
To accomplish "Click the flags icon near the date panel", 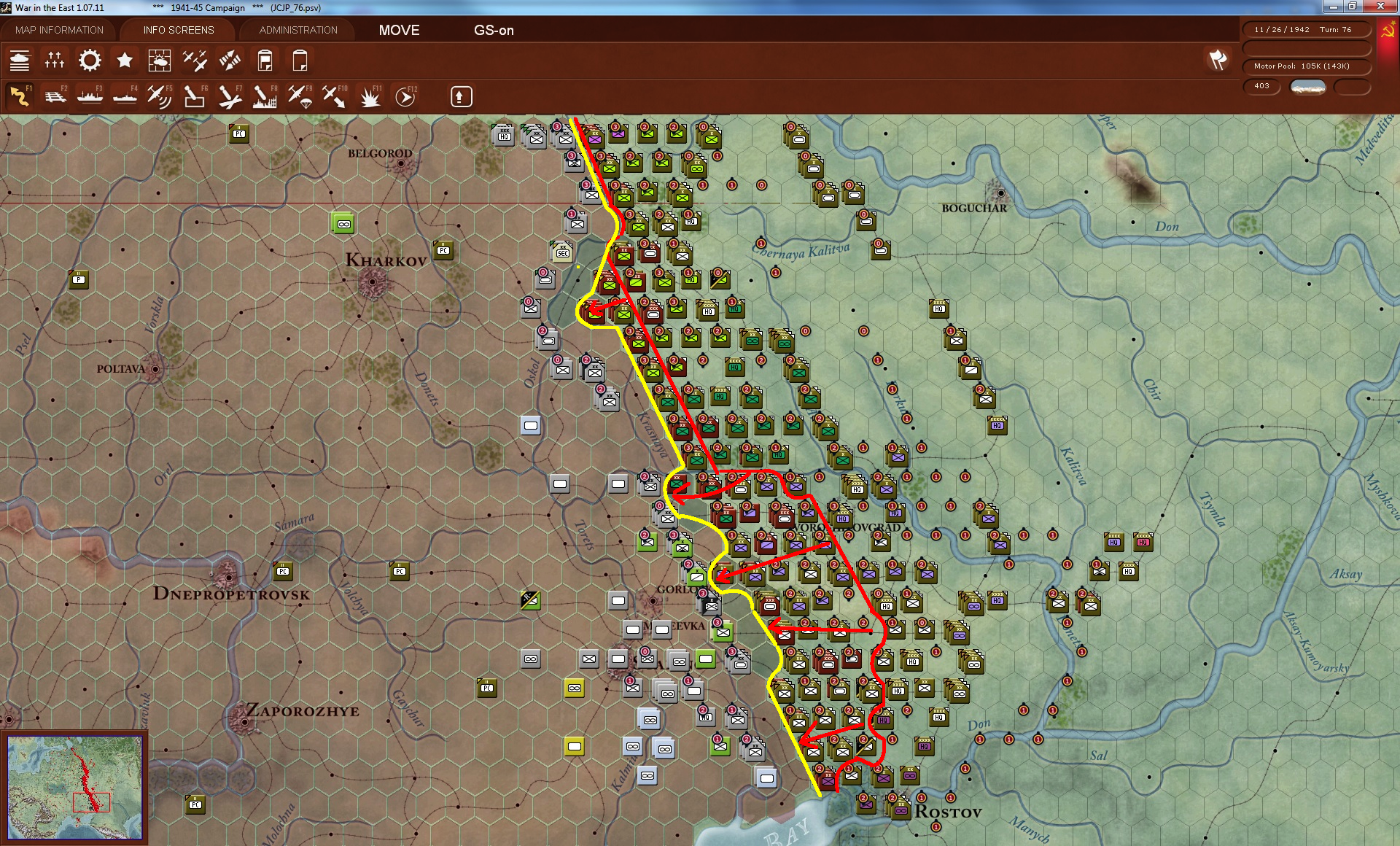I will coord(1218,60).
